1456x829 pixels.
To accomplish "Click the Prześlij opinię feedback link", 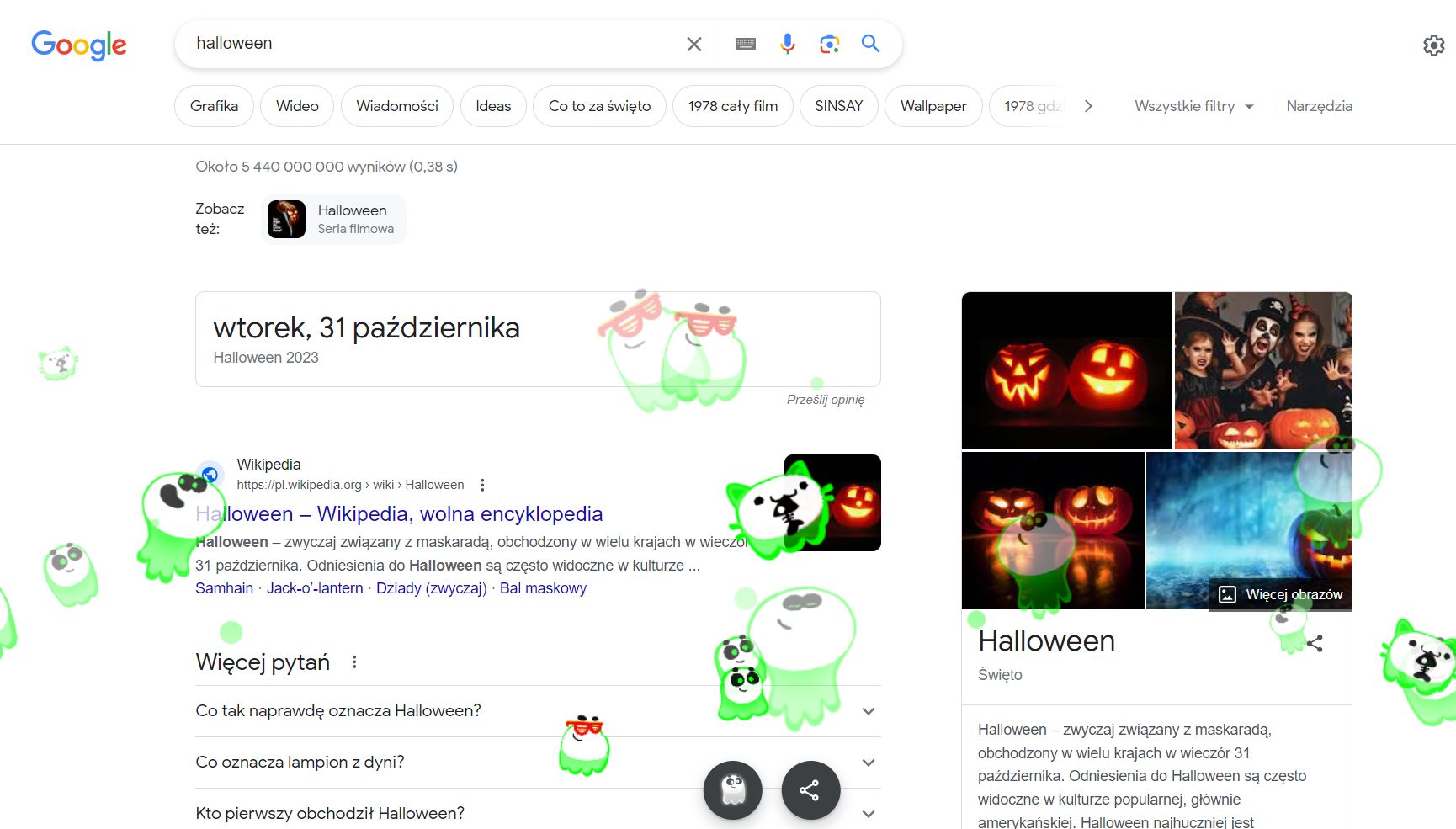I will click(x=826, y=400).
